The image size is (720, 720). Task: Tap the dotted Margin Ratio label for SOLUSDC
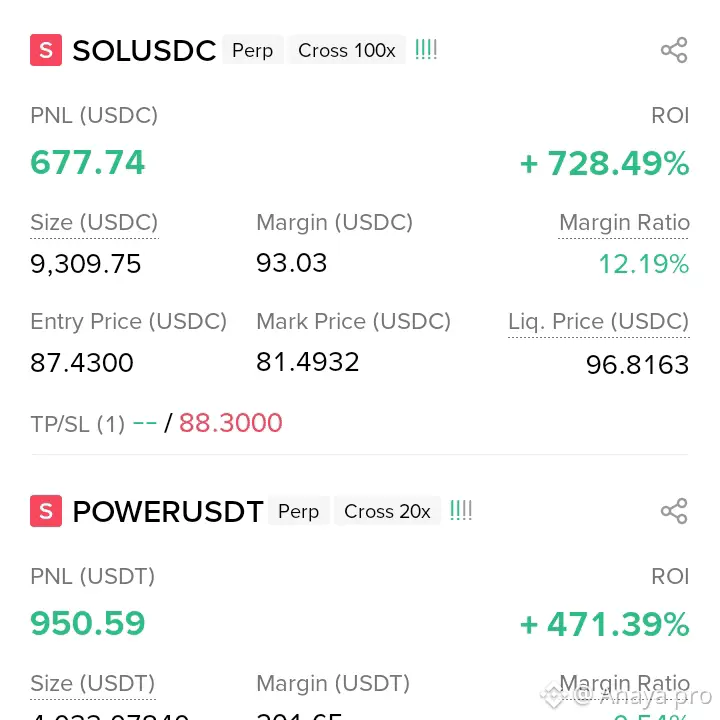tap(624, 223)
